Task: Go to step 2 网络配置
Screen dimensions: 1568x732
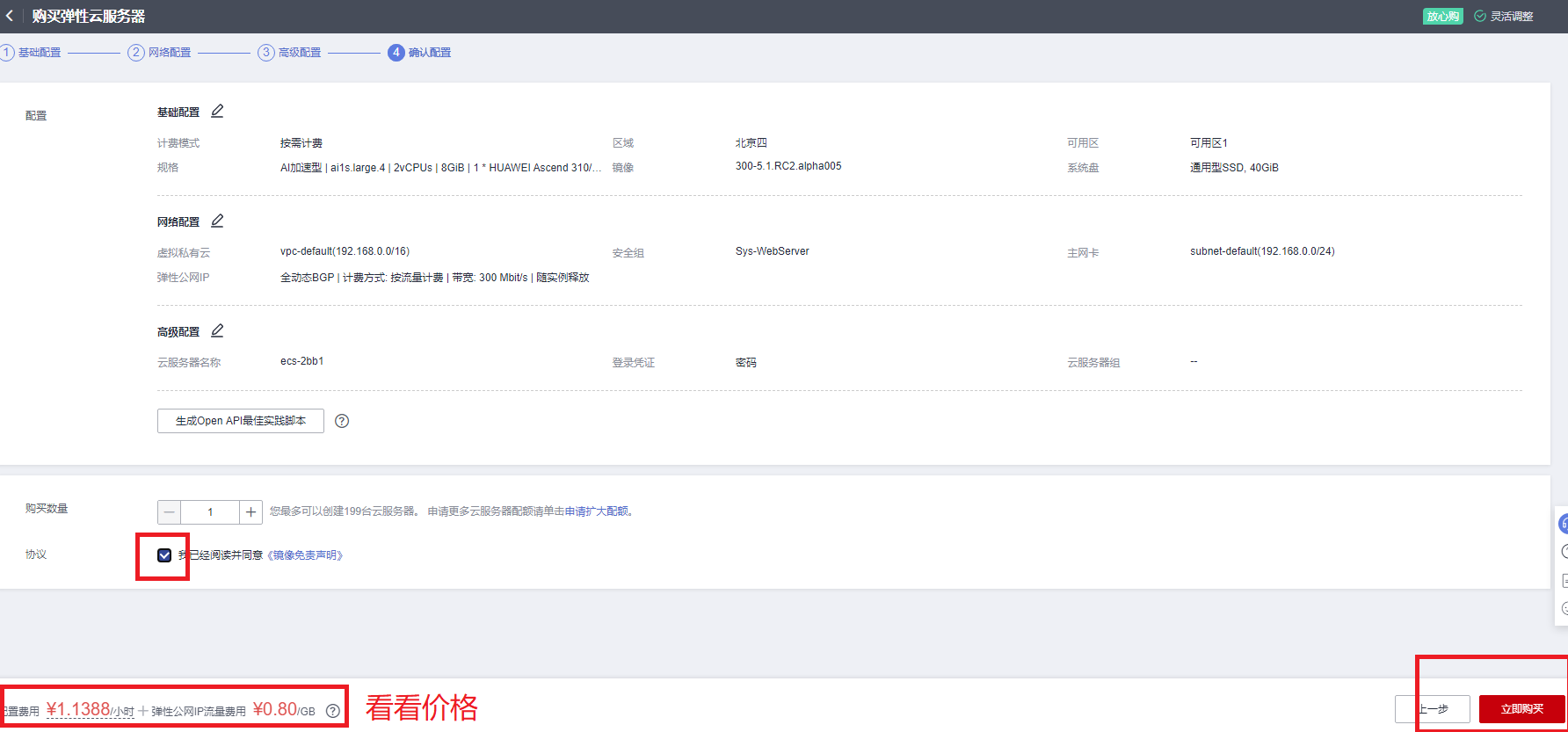Action: click(160, 53)
